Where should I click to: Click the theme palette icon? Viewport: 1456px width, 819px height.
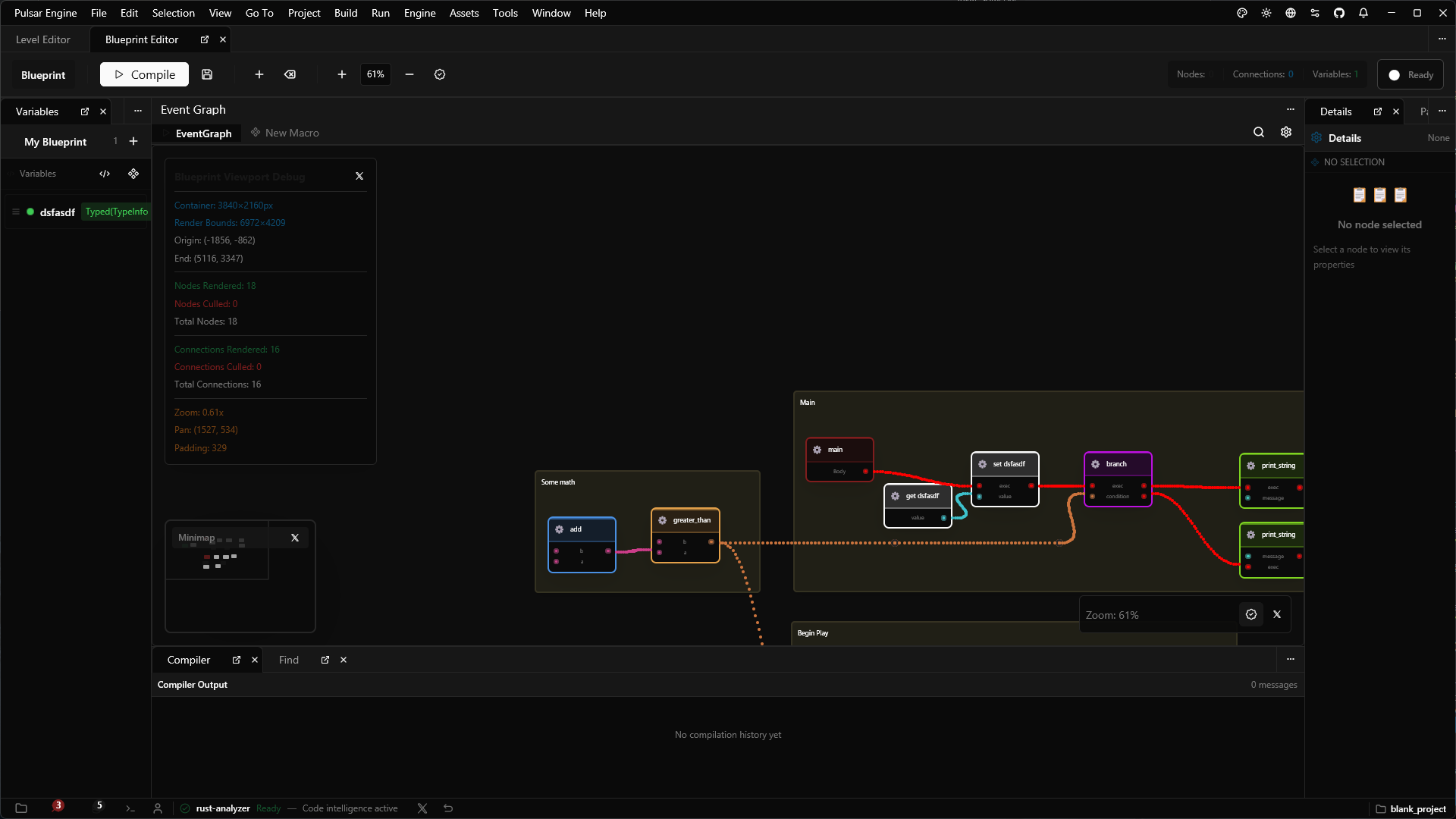[1241, 13]
